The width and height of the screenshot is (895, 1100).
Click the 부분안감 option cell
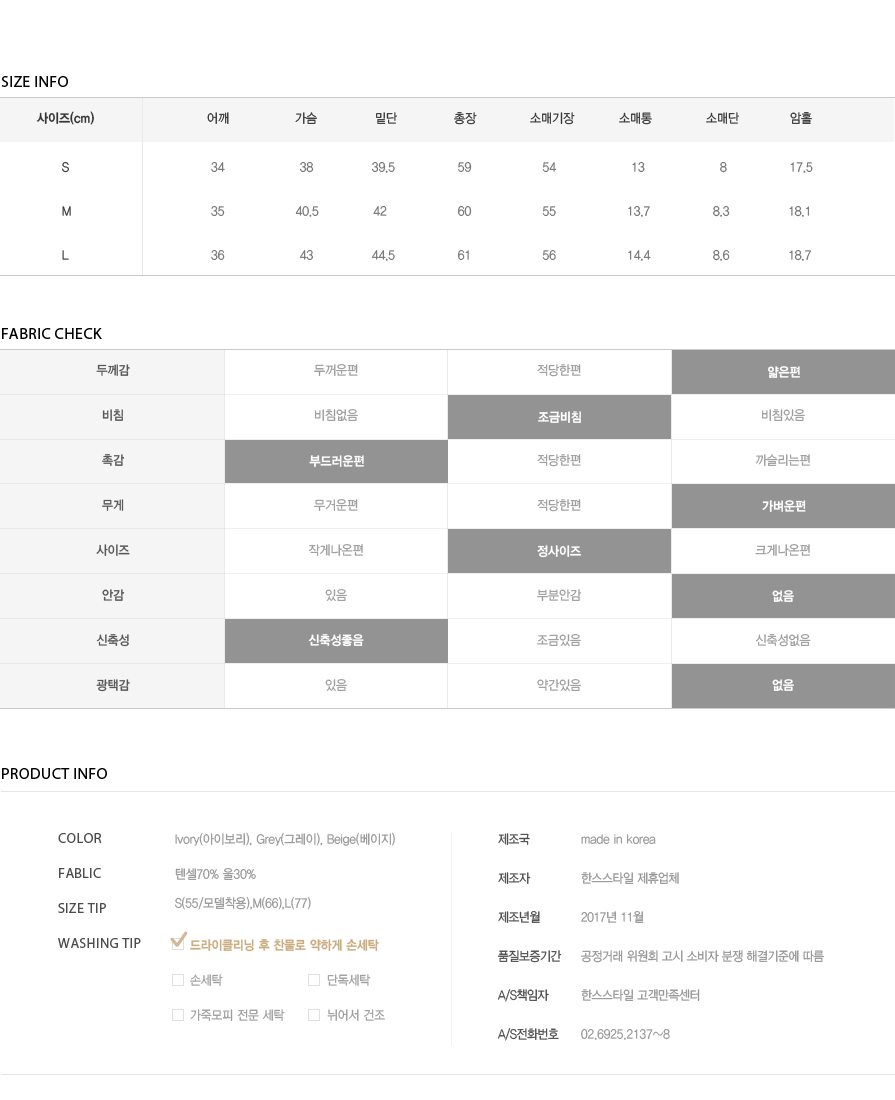(x=559, y=595)
